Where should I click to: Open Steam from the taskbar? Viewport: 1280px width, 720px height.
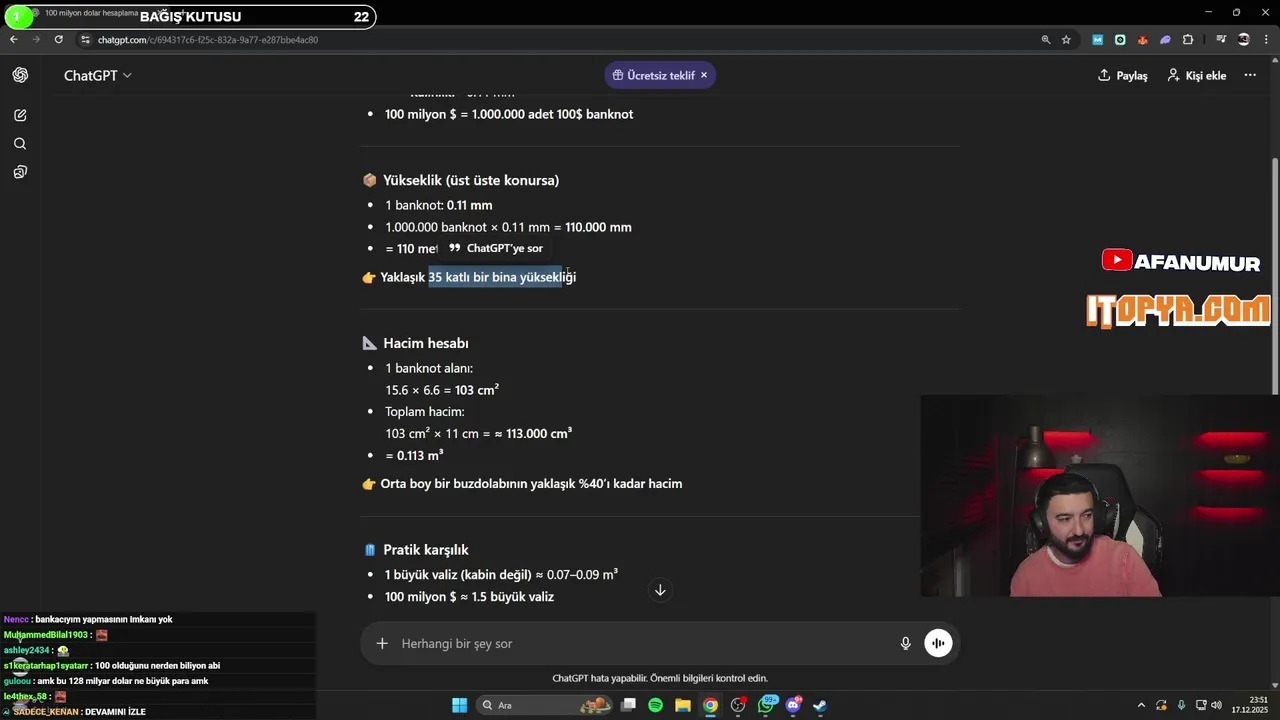click(x=820, y=705)
